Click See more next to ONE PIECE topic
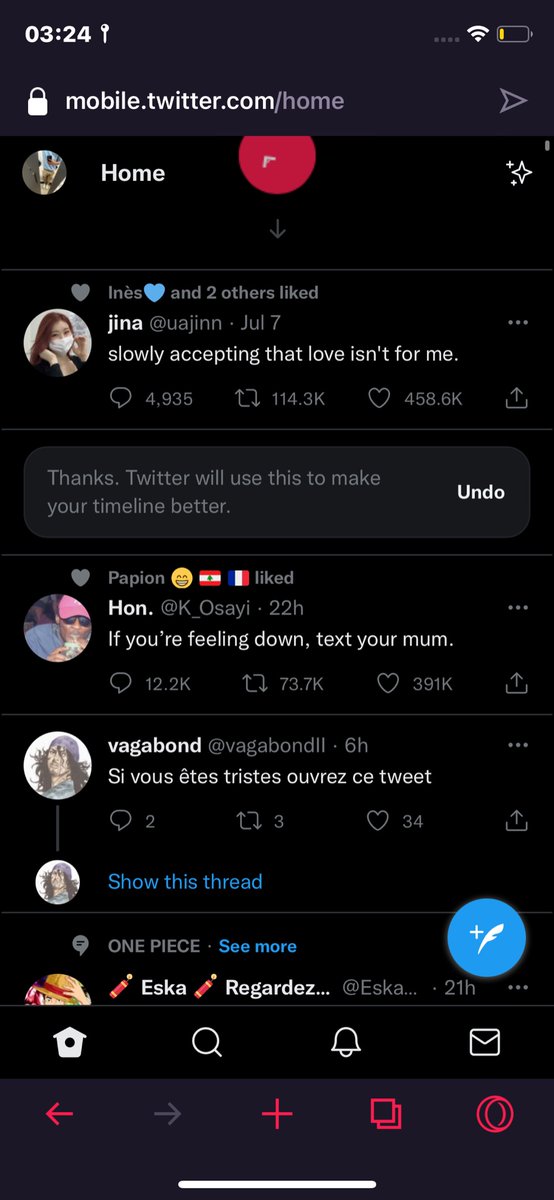The width and height of the screenshot is (554, 1200). coord(258,946)
